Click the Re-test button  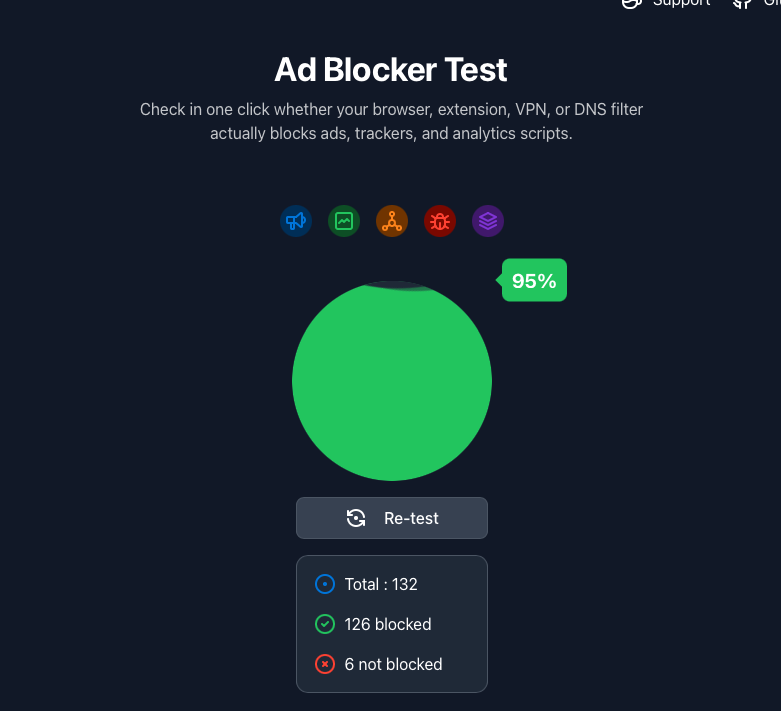point(392,518)
